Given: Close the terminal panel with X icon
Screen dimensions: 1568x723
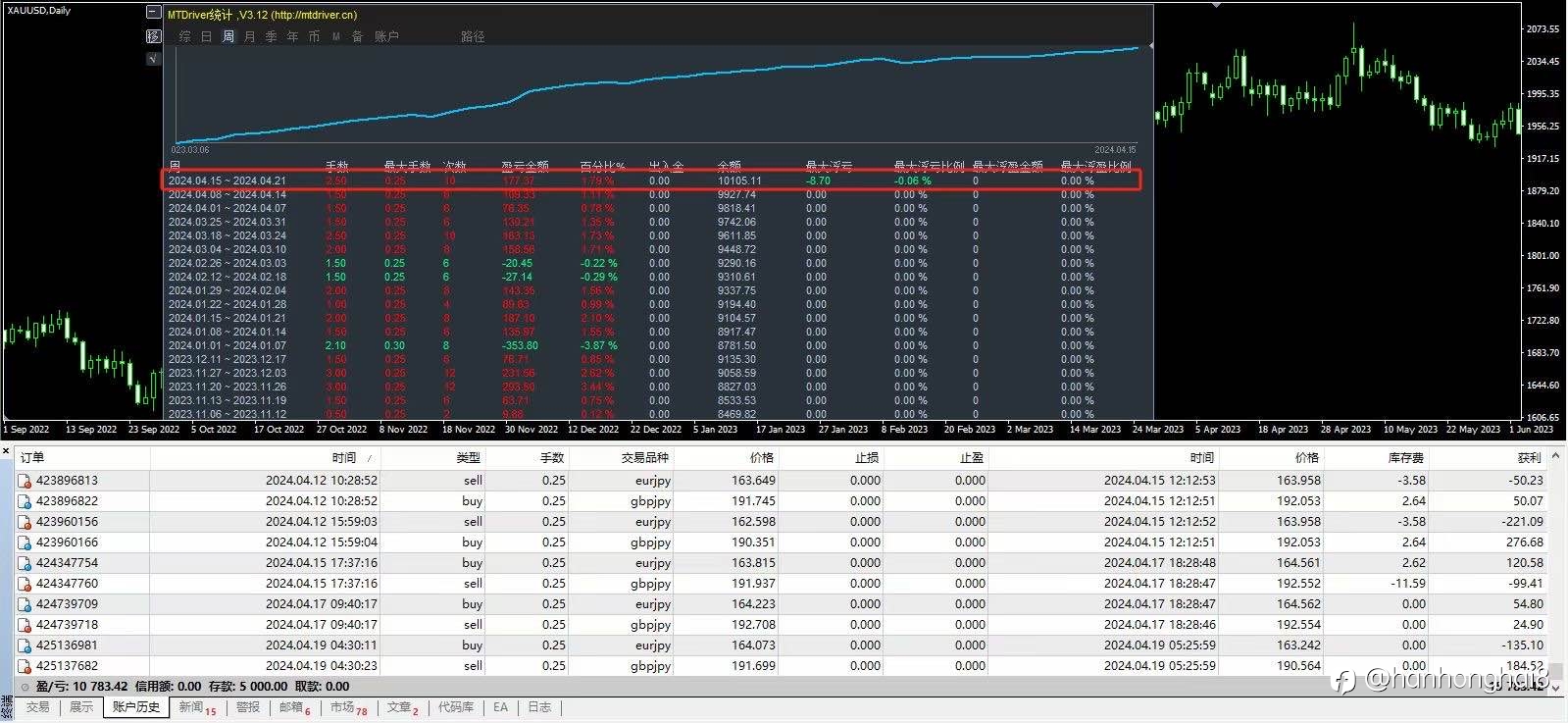Looking at the screenshot, I should [x=6, y=451].
